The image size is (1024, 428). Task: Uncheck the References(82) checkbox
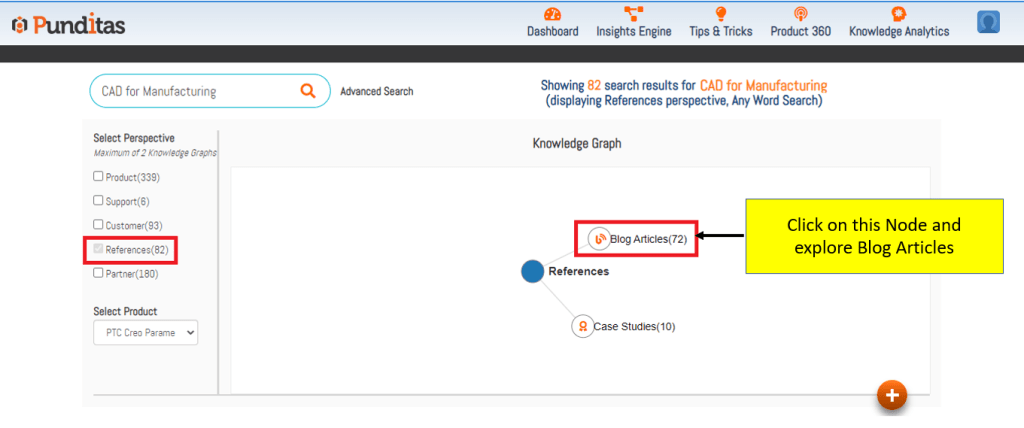coord(98,249)
